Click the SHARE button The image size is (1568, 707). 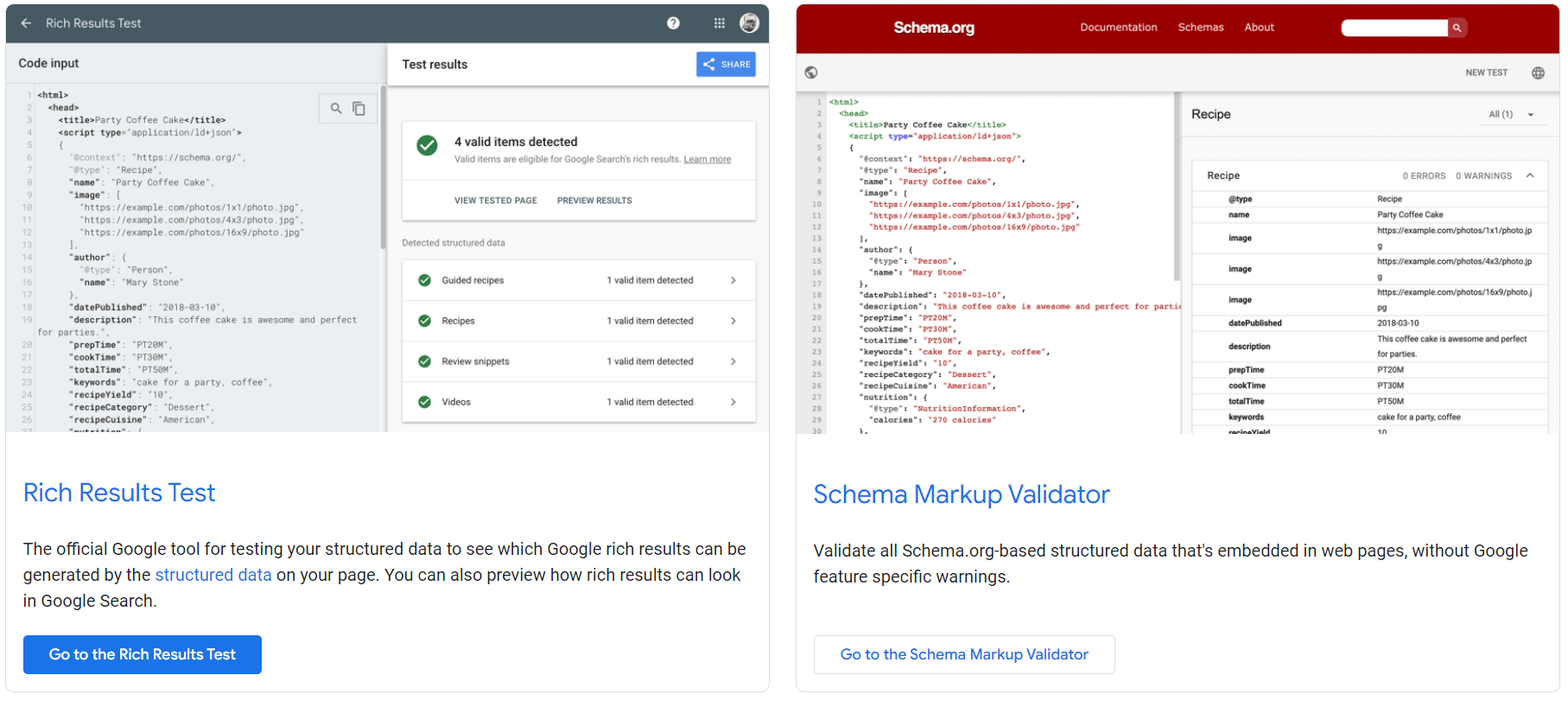pos(726,64)
